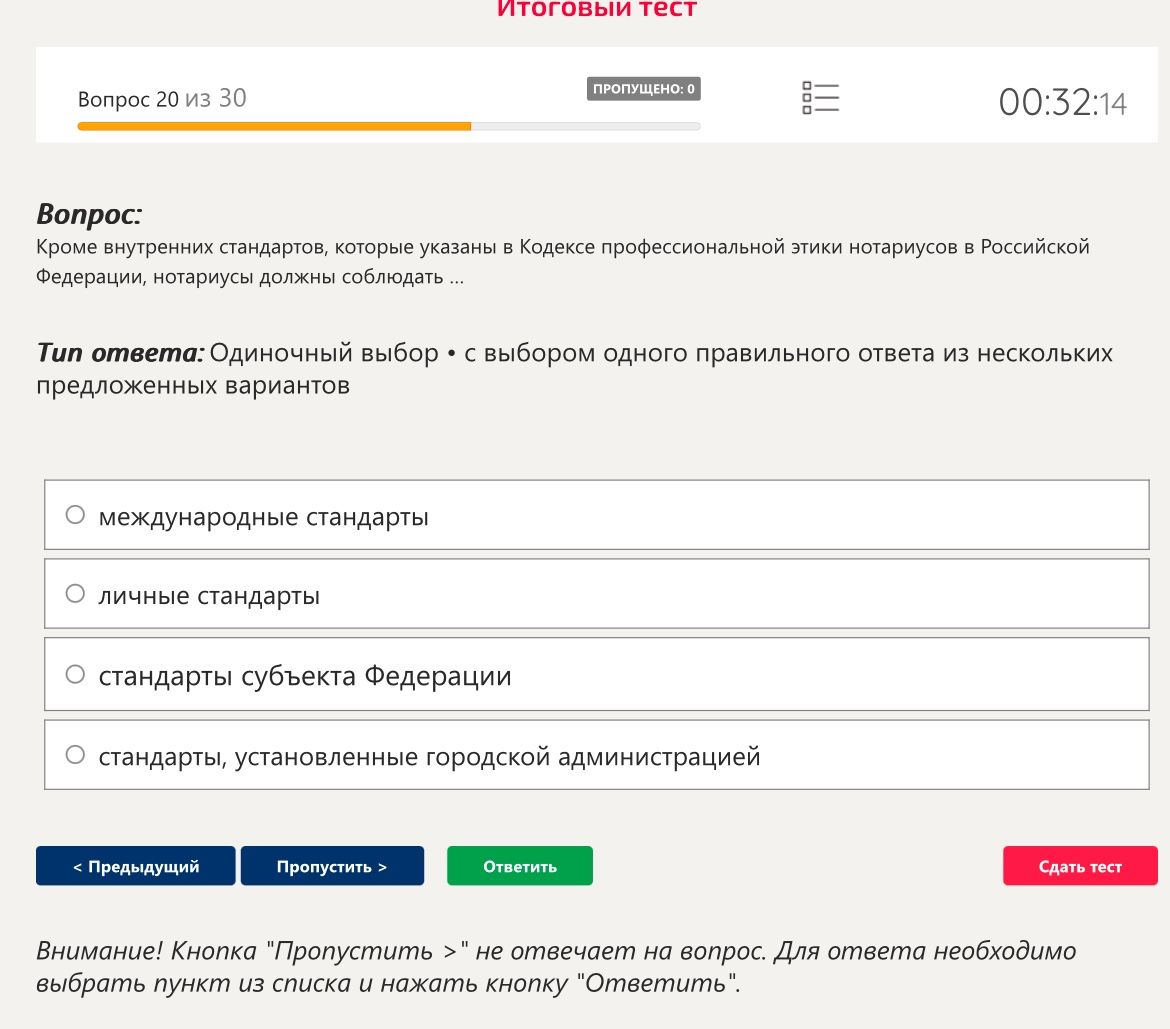
Task: Skip question using «Пропустить >» button
Action: [x=332, y=866]
